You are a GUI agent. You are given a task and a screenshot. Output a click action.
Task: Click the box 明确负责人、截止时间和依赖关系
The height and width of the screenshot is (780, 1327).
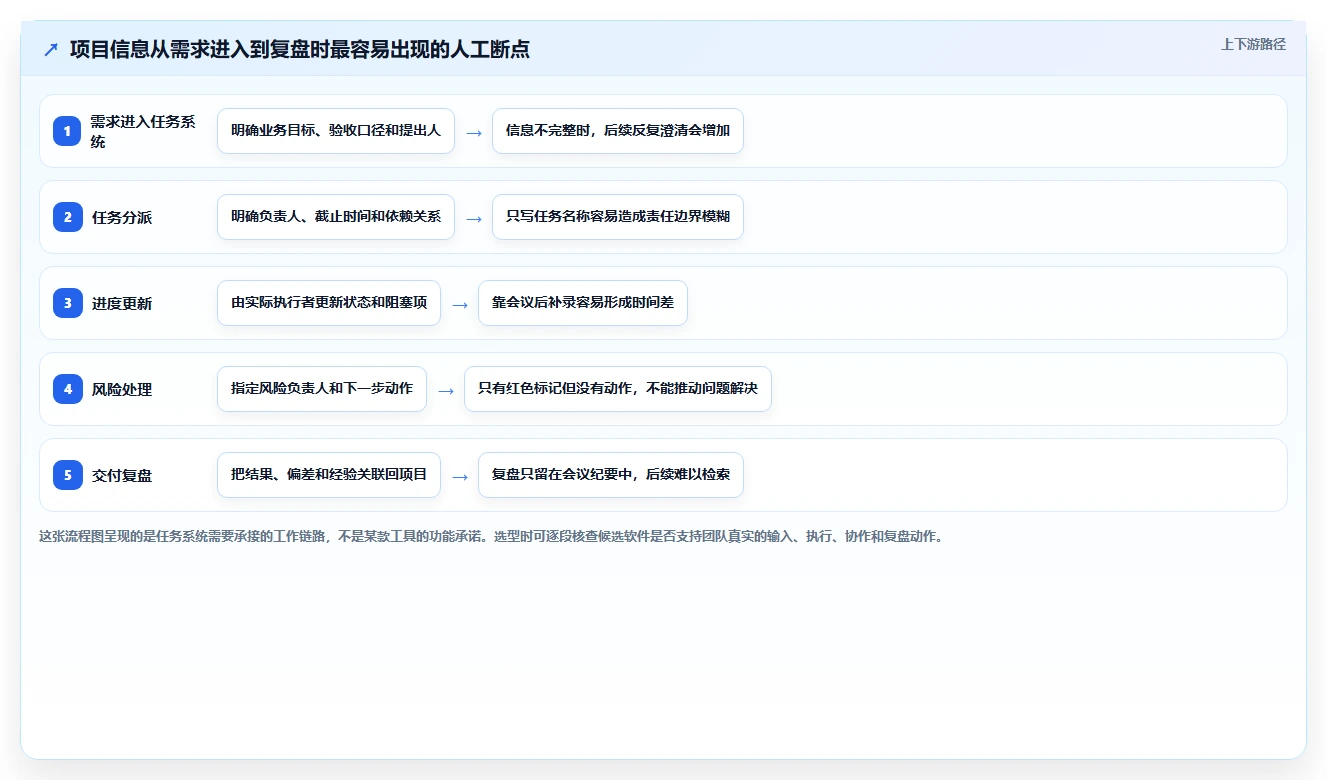[x=336, y=217]
